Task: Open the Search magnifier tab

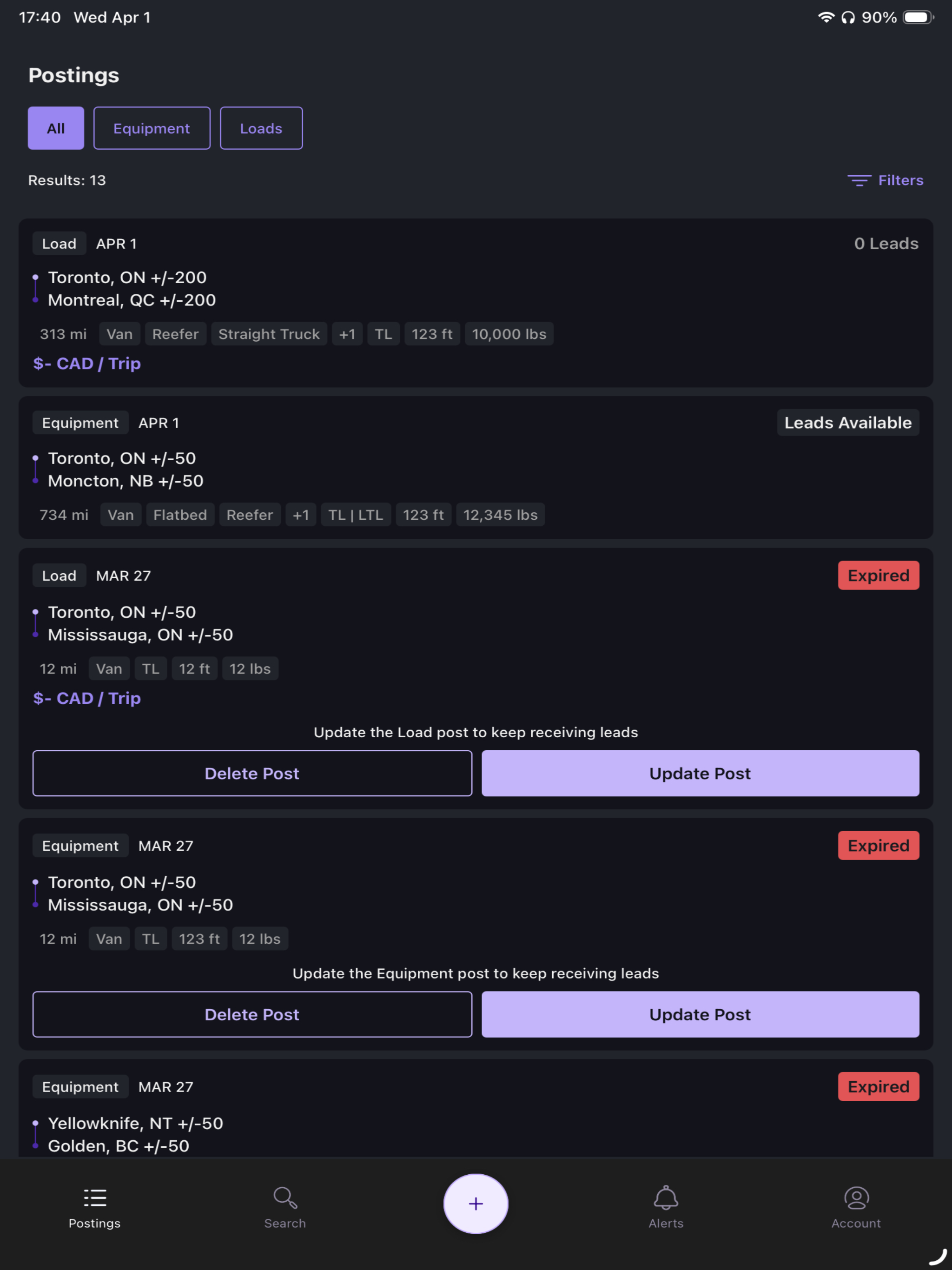Action: (x=285, y=1197)
